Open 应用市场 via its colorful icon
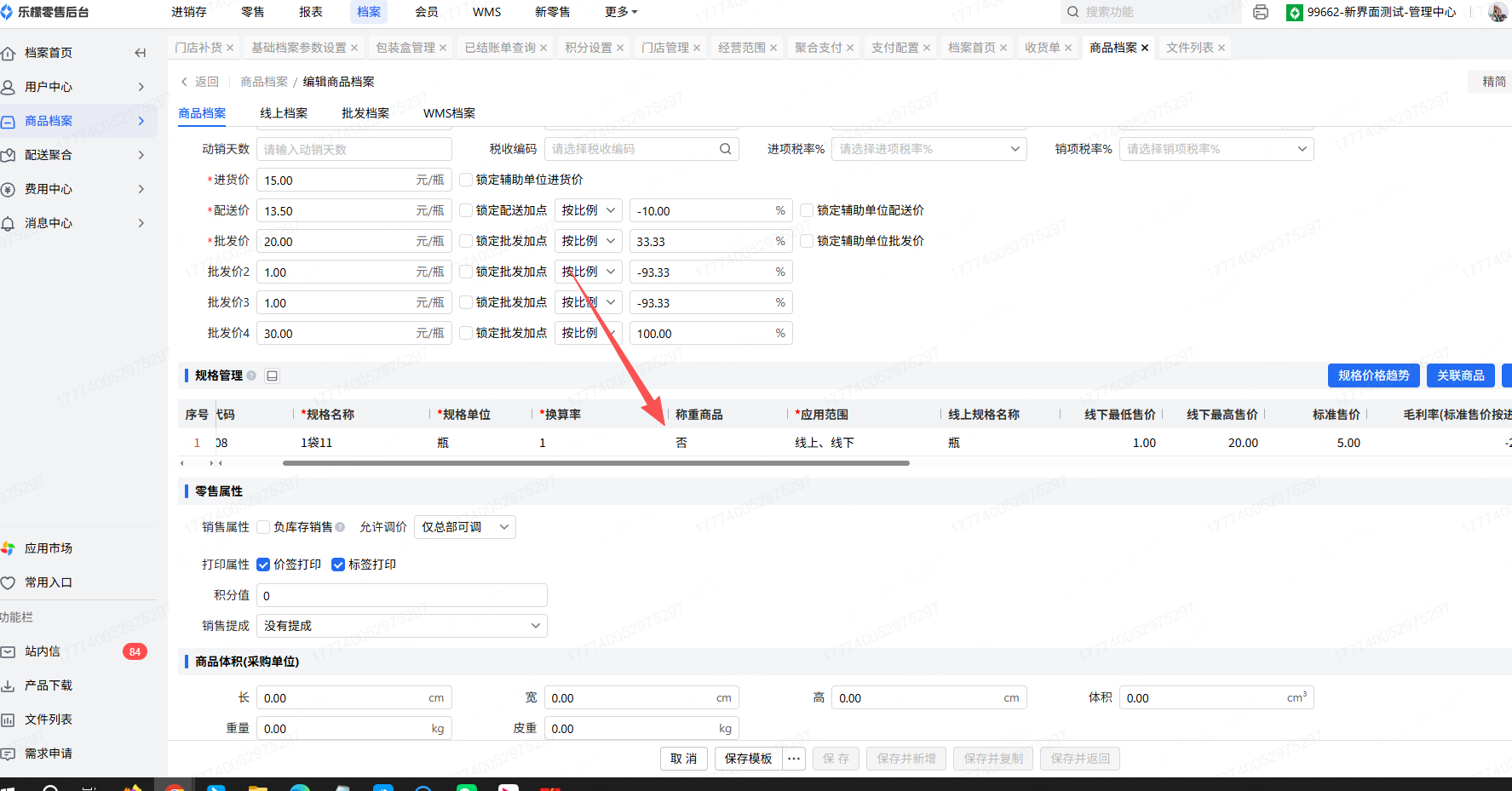This screenshot has width=1512, height=791. pos(9,548)
